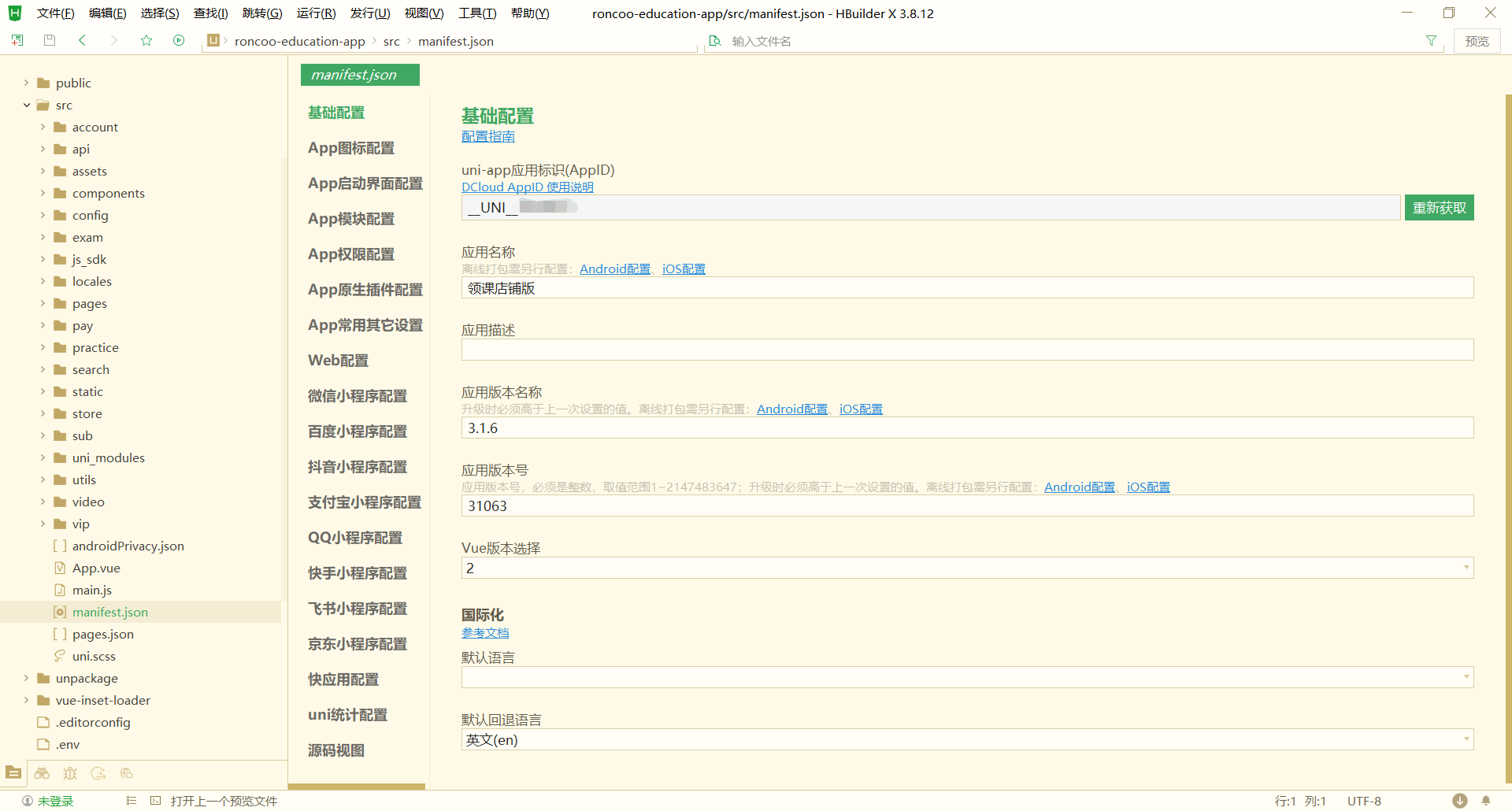The height and width of the screenshot is (811, 1512).
Task: Click the 应用版本号 field showing 31063
Action: 967,505
